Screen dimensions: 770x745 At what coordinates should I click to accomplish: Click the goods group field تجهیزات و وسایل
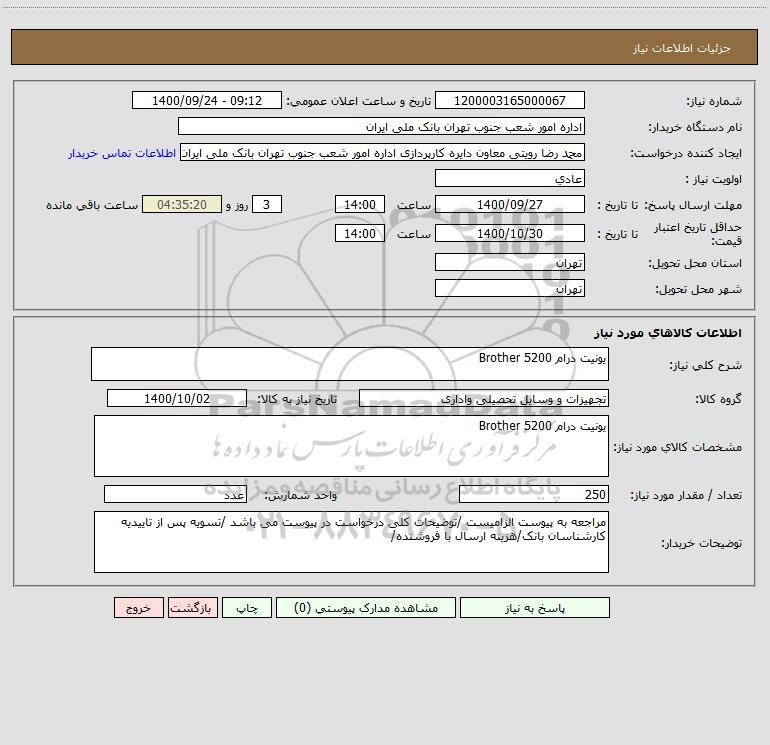click(484, 398)
